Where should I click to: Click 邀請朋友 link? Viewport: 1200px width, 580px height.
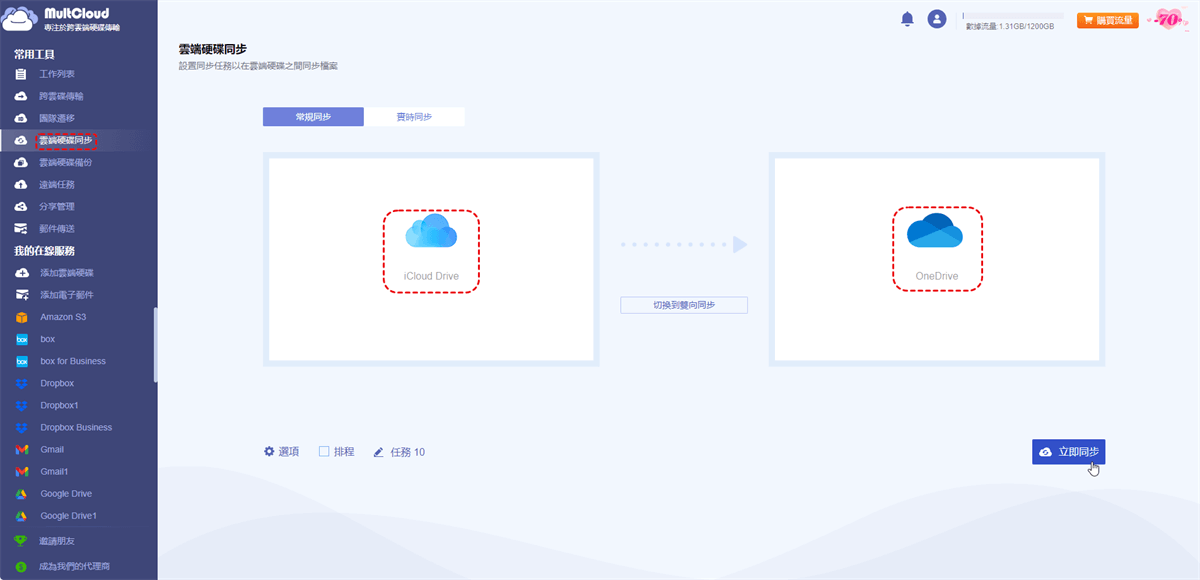pos(57,541)
